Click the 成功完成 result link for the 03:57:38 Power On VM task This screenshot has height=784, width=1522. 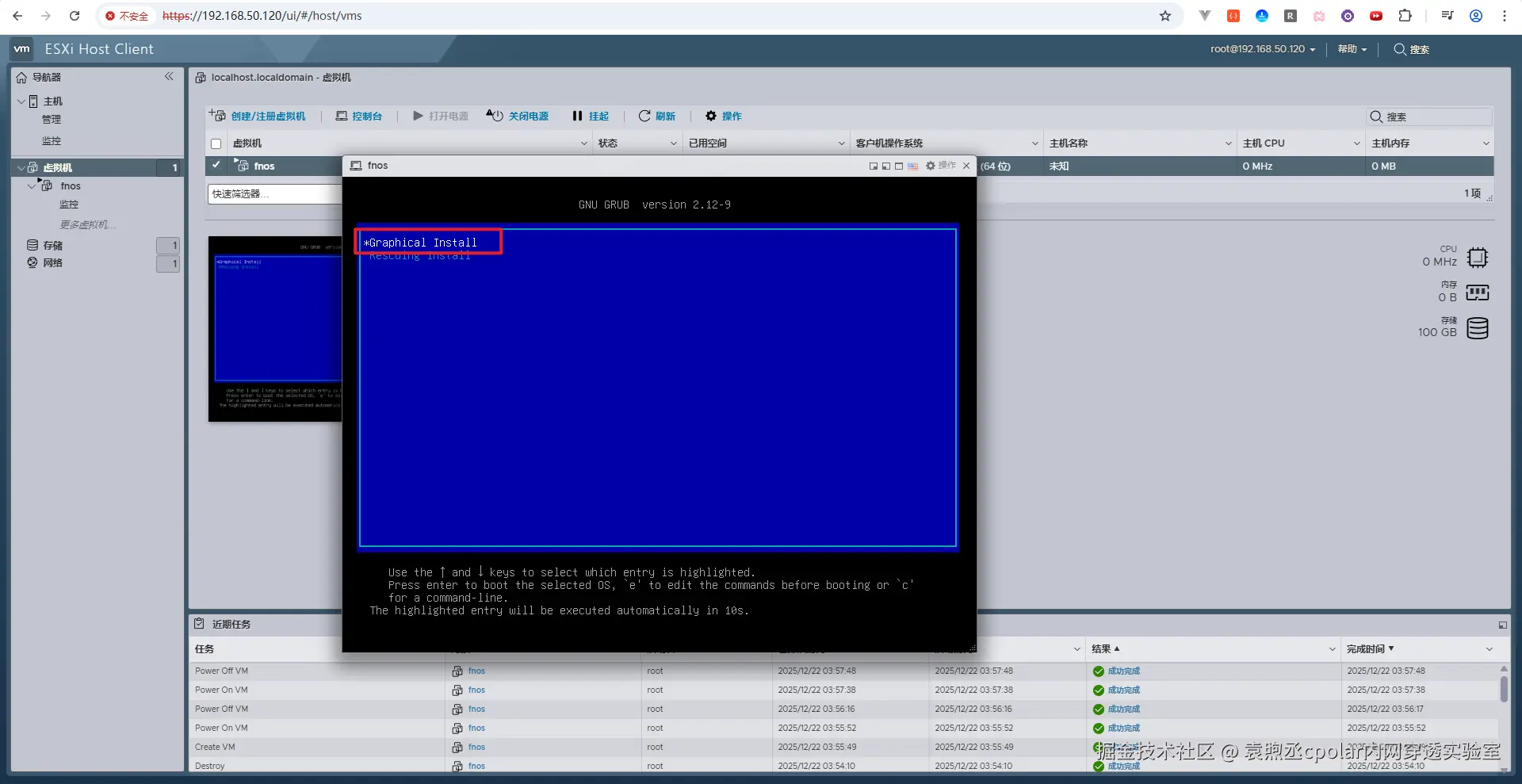coord(1124,690)
